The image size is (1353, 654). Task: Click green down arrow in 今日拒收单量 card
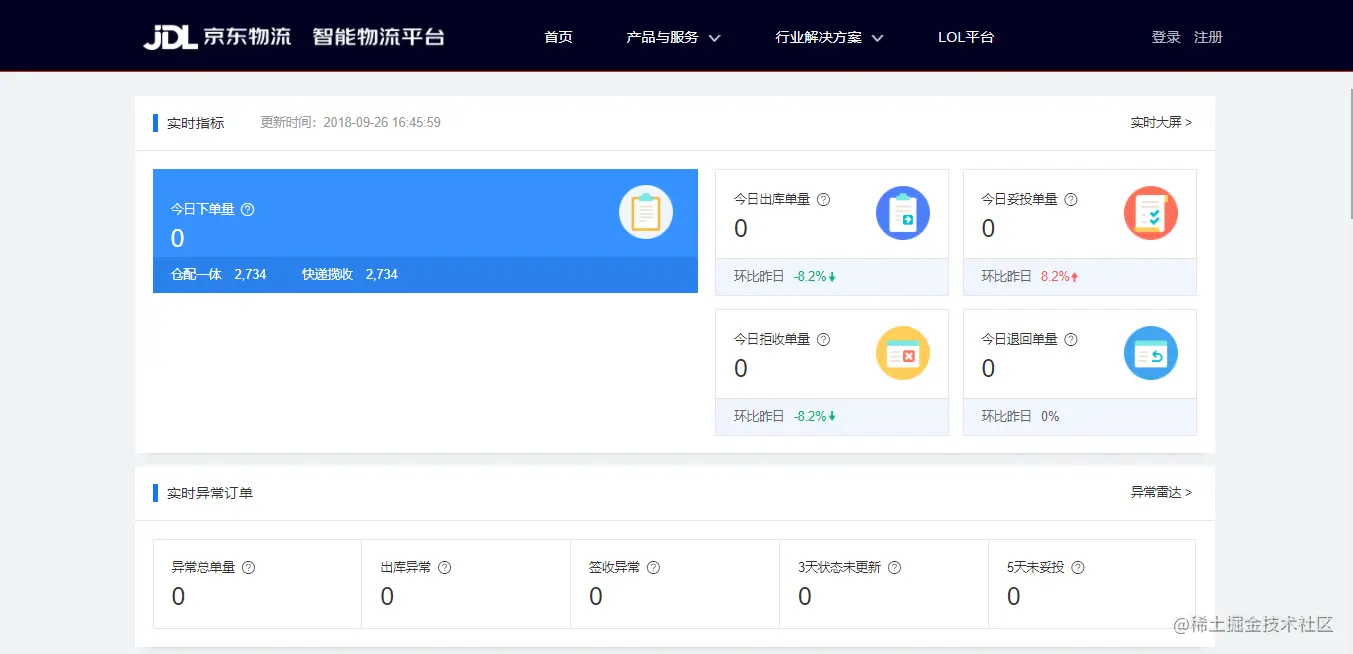coord(832,417)
